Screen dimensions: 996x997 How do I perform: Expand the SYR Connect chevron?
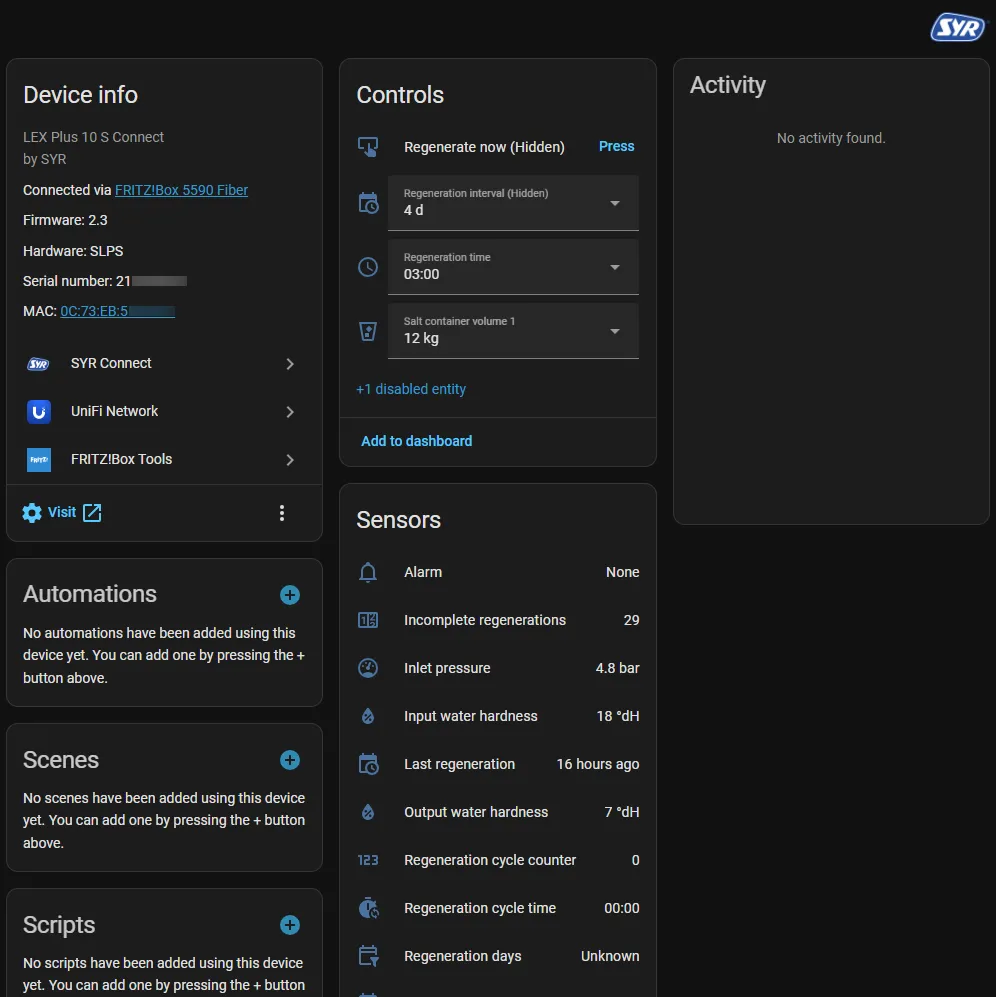(x=290, y=364)
